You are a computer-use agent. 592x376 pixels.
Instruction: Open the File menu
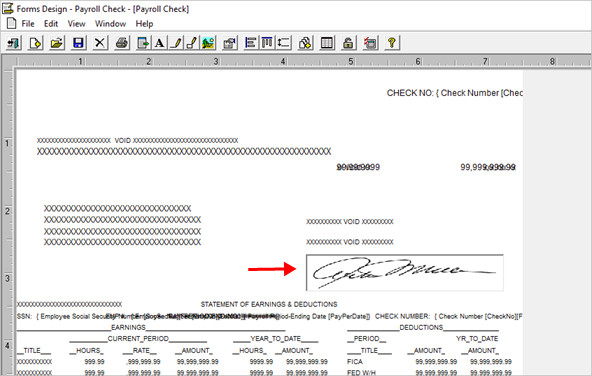coord(28,24)
